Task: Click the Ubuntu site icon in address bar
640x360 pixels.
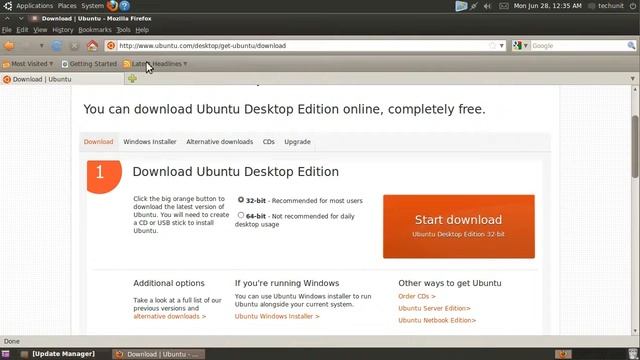Action: pos(111,46)
